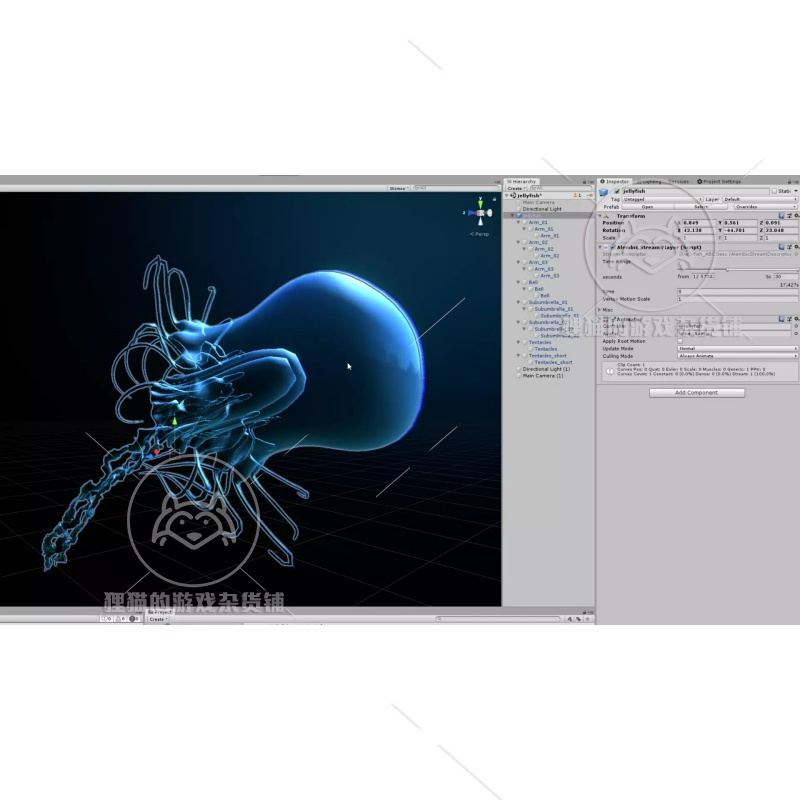Select the Project tab
The width and height of the screenshot is (800, 800).
(160, 612)
